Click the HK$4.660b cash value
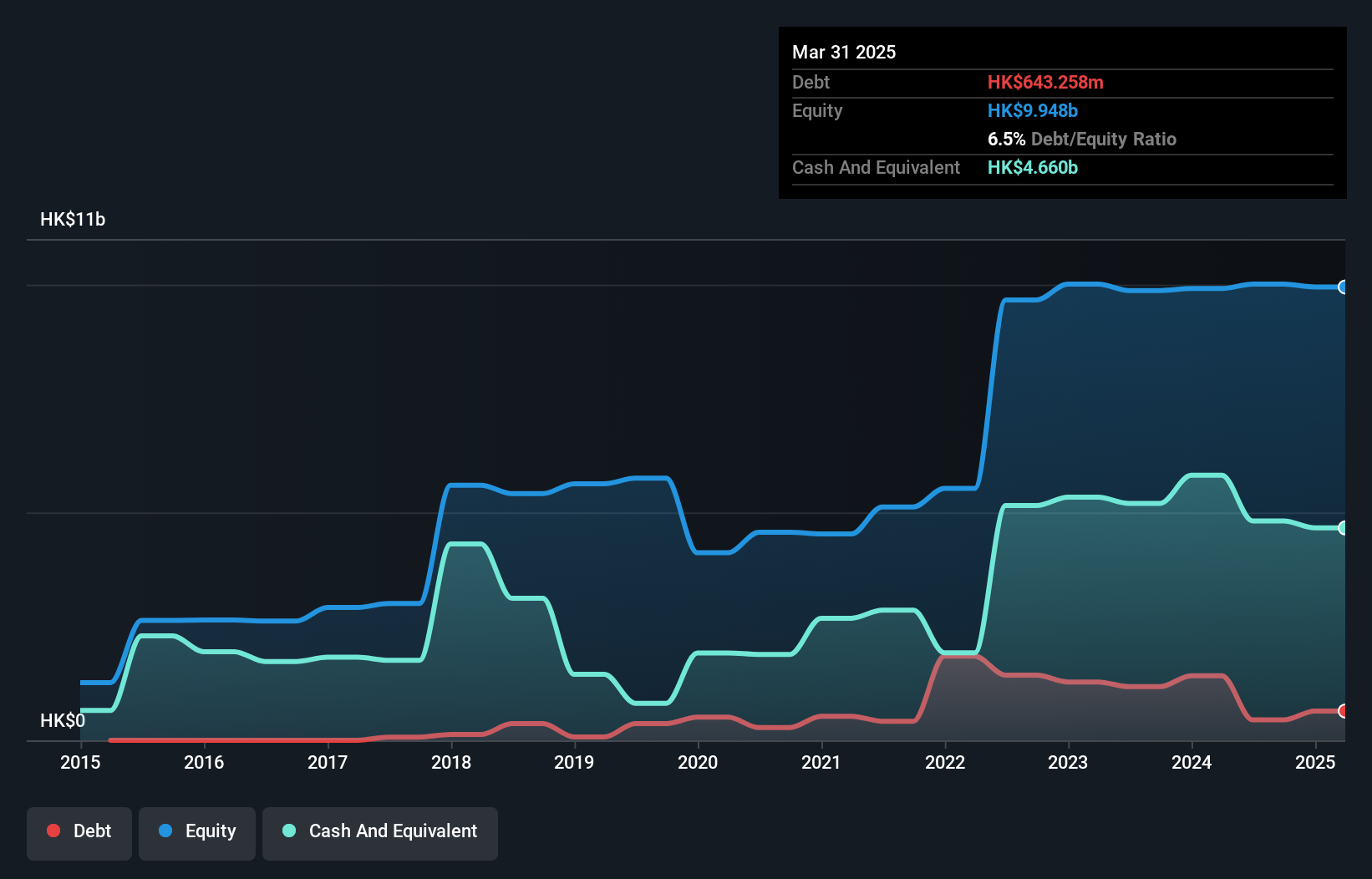 [1033, 168]
